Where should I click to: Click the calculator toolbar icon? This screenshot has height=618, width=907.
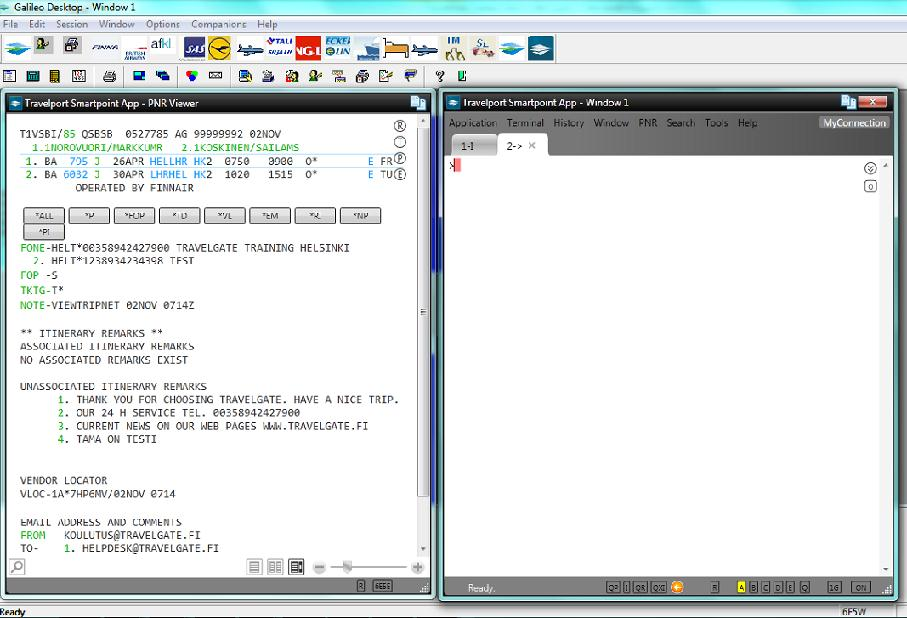33,76
